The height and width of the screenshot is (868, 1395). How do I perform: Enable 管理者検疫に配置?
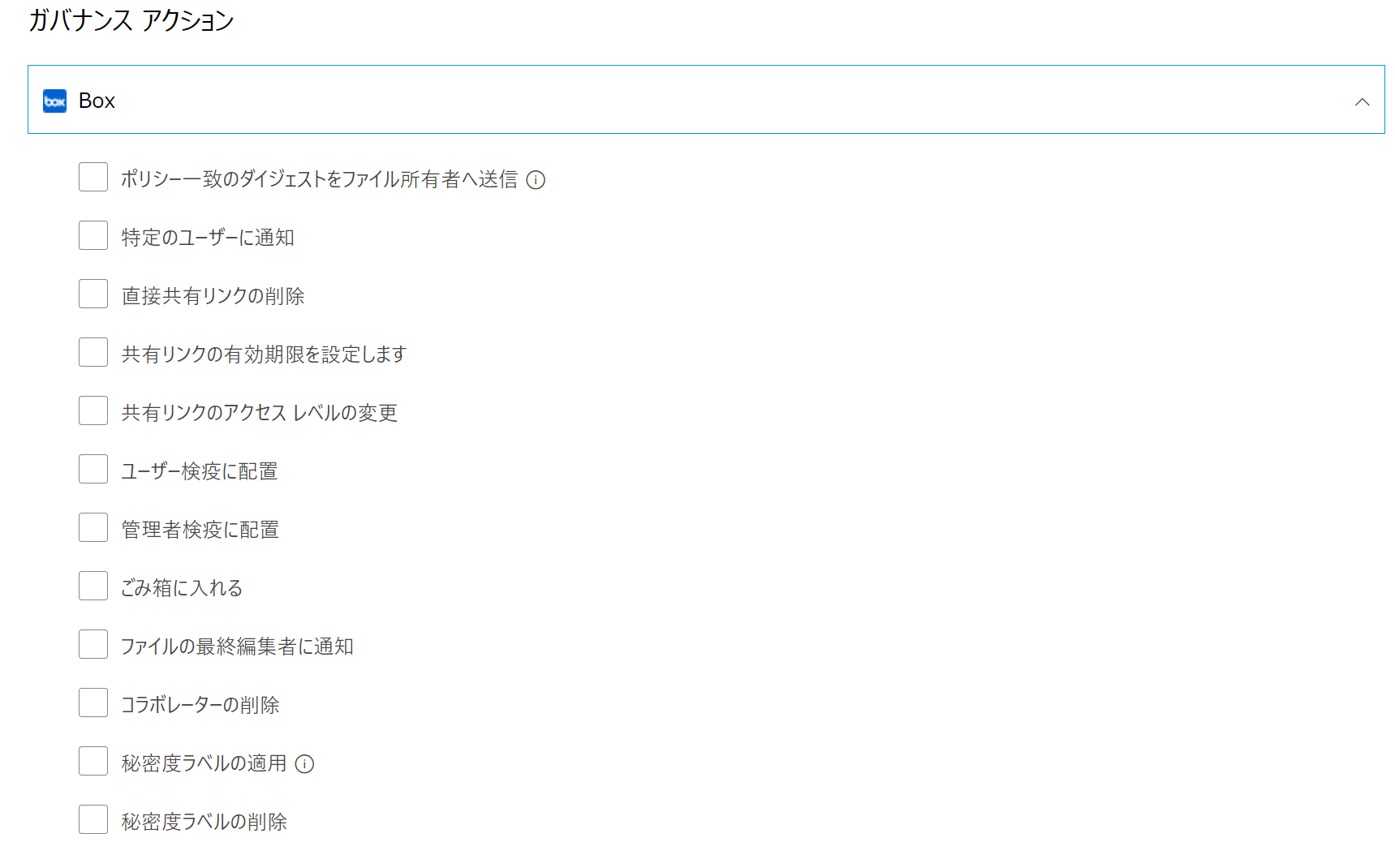93,526
